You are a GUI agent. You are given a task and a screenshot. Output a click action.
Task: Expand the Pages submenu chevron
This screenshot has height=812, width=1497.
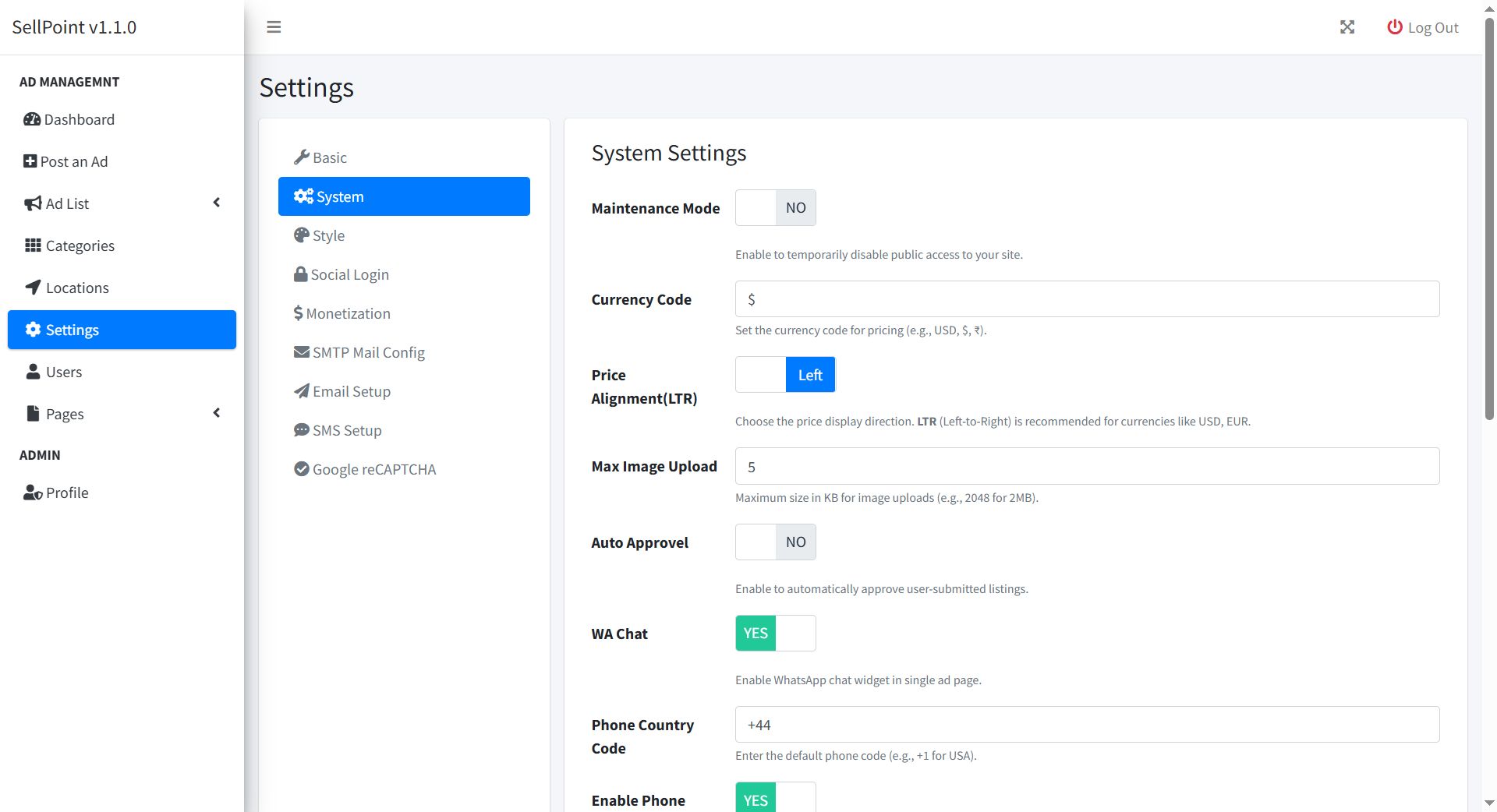pyautogui.click(x=217, y=413)
